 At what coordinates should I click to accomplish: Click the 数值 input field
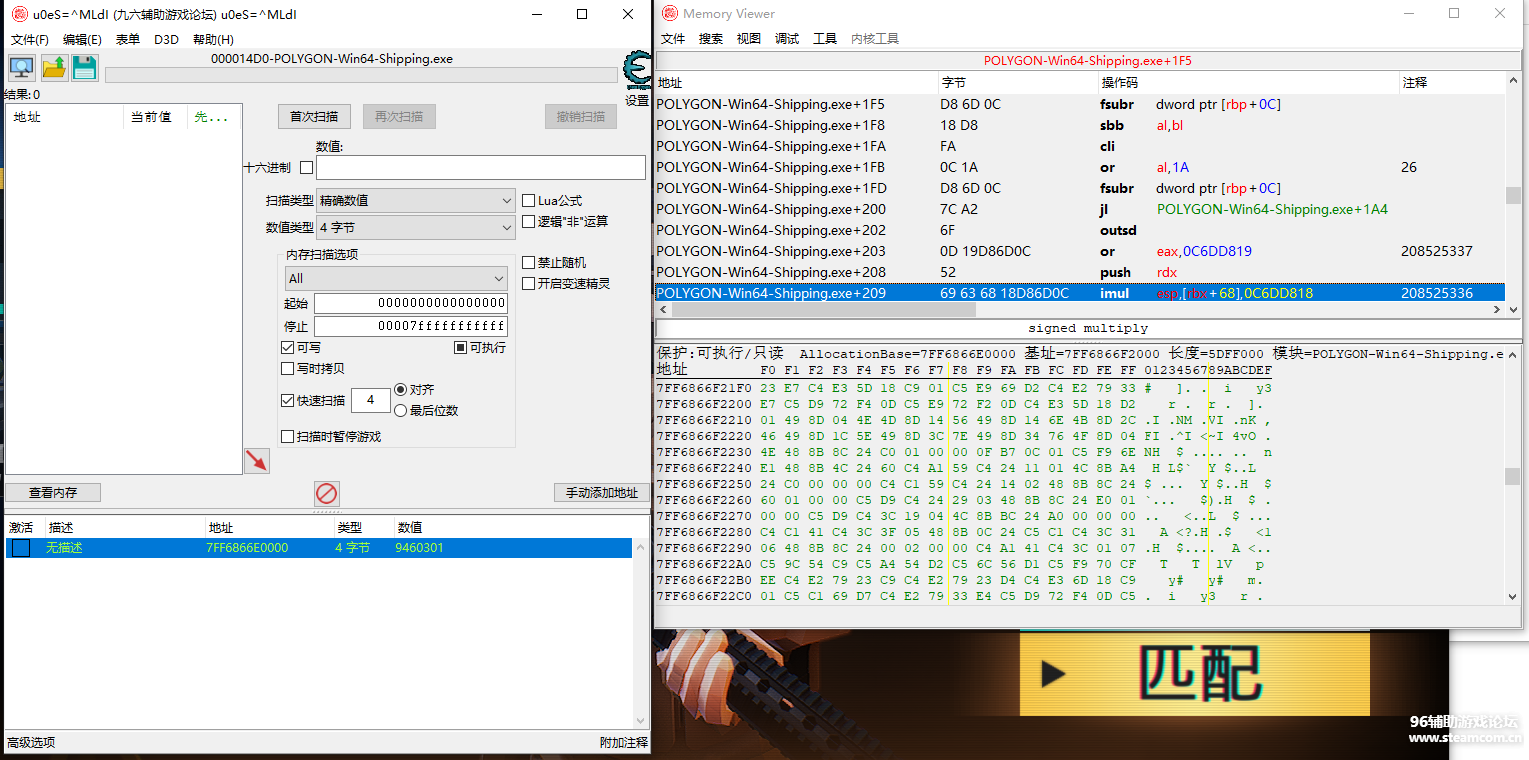point(480,168)
